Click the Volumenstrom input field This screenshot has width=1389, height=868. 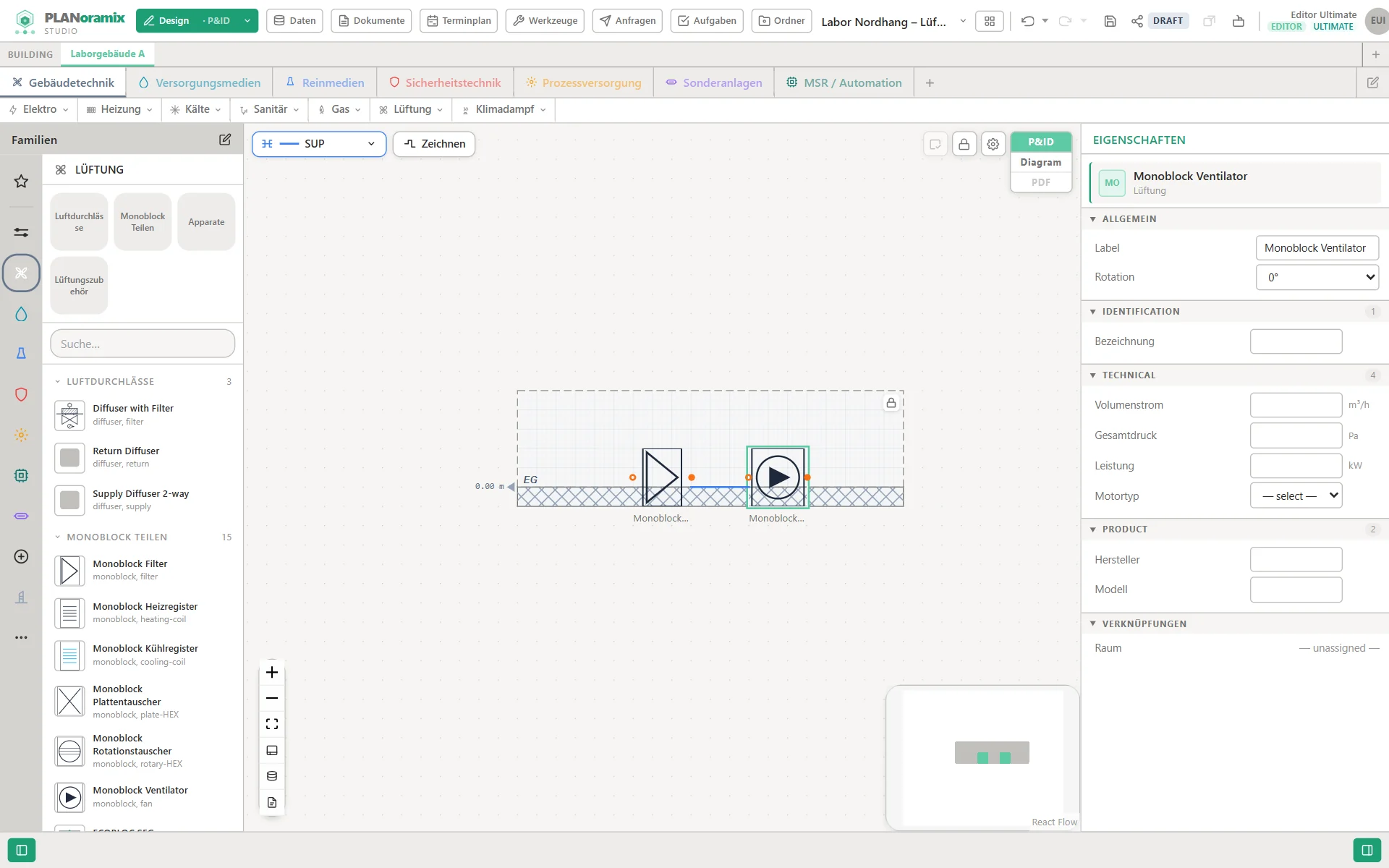1296,405
